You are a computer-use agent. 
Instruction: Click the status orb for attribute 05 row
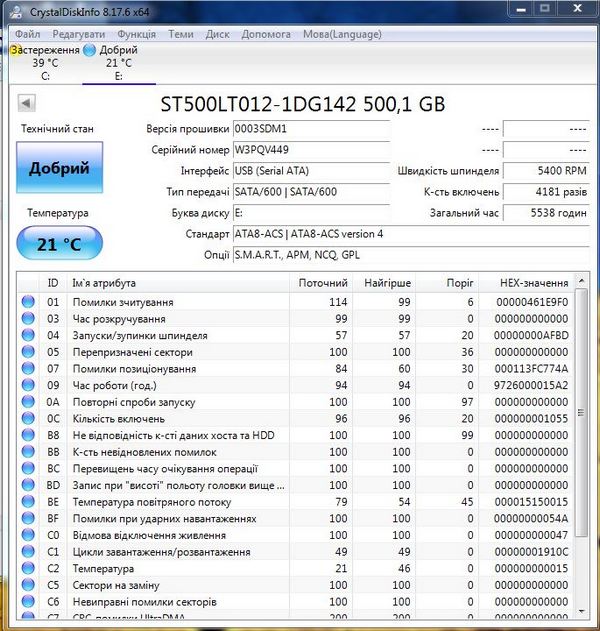click(x=28, y=352)
